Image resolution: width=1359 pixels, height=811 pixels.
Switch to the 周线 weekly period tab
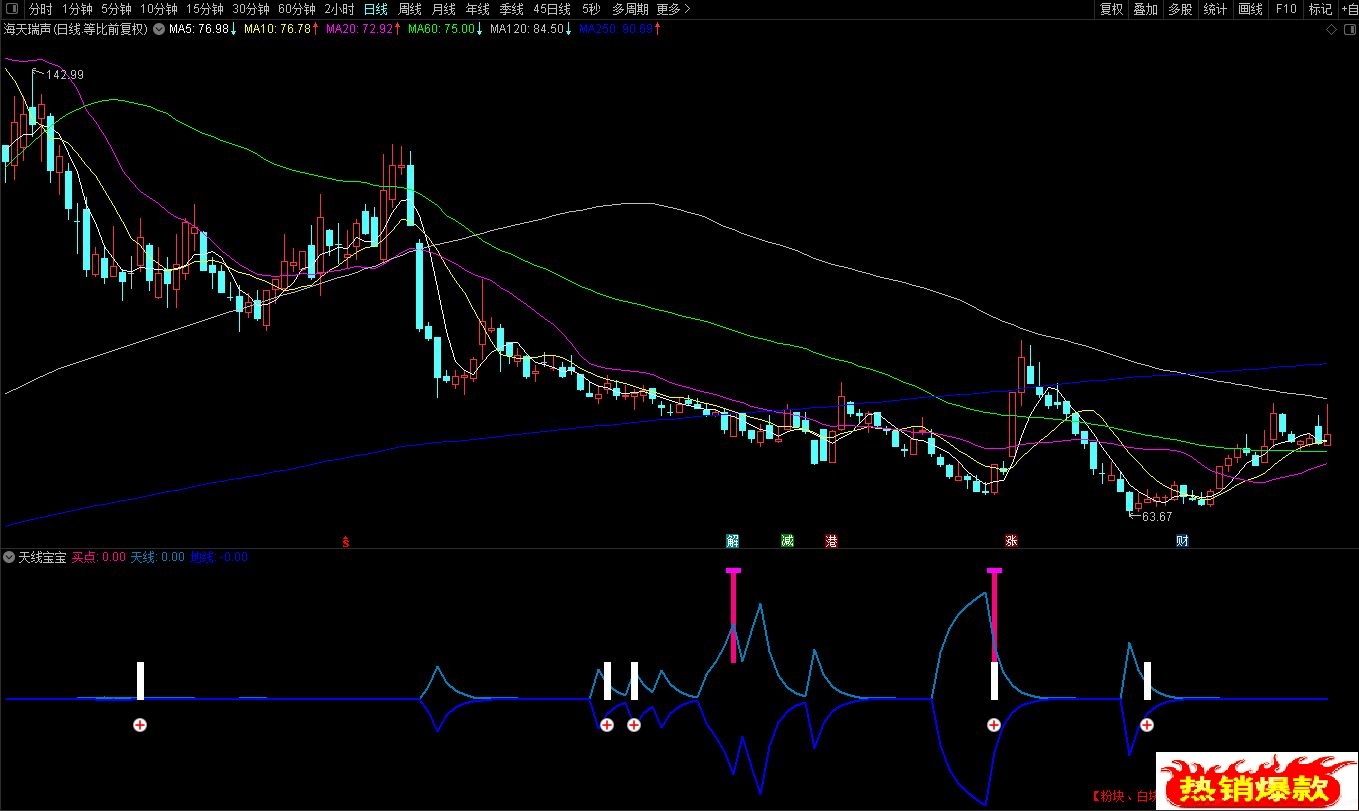(410, 9)
